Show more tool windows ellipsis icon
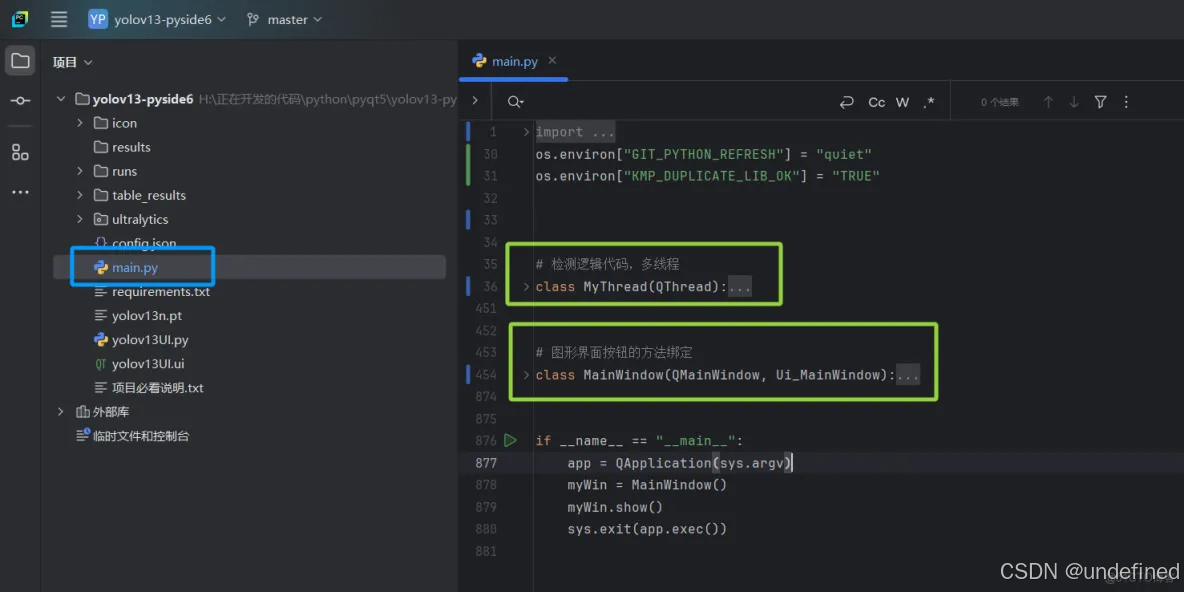Viewport: 1184px width, 592px height. [20, 193]
